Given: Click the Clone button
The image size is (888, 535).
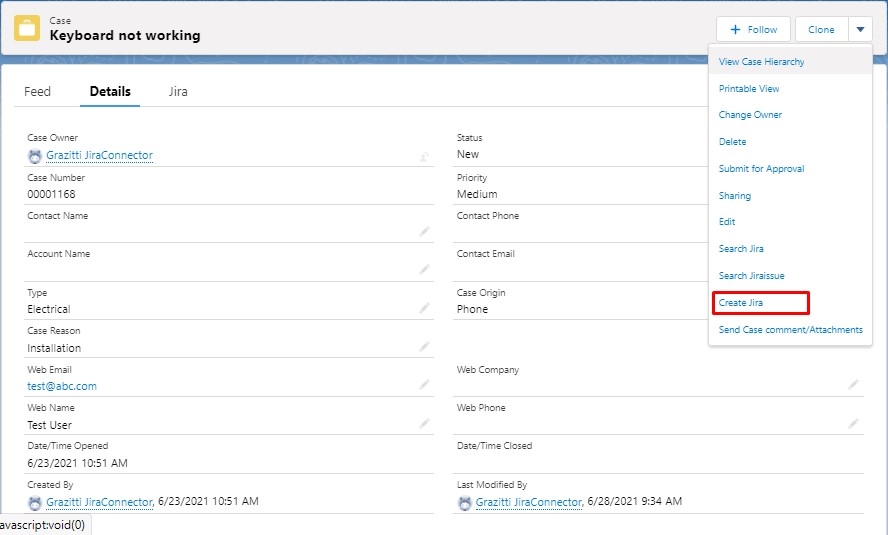Looking at the screenshot, I should [x=821, y=29].
